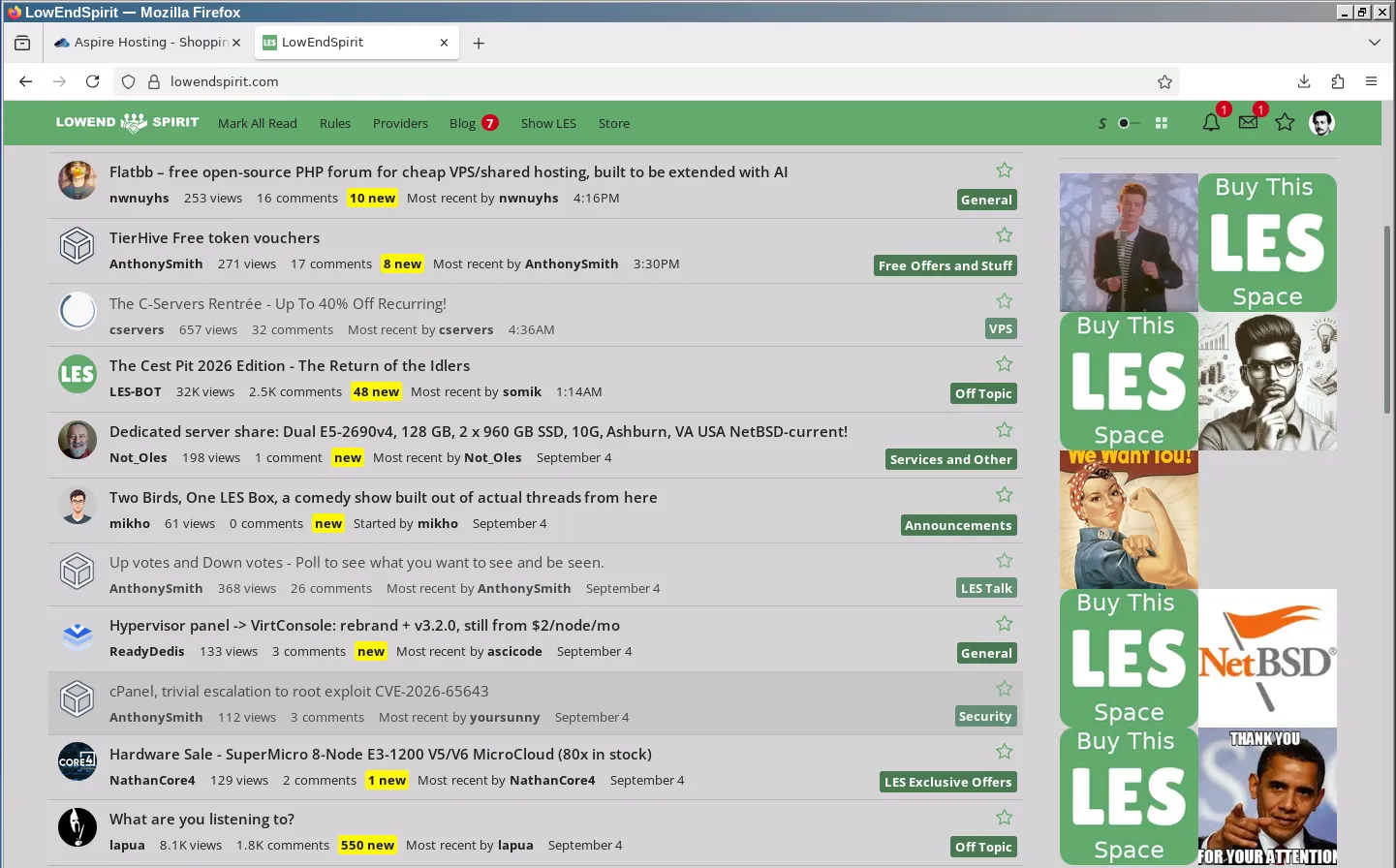Open the Firefox application menu

click(1371, 81)
